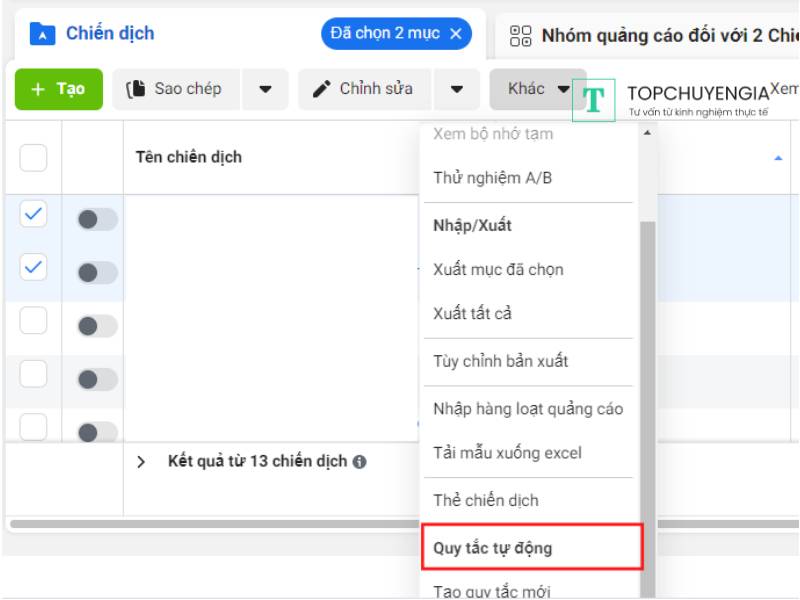Click the dropdown menu's vertical scrollbar
800x600 pixels.
click(646, 400)
